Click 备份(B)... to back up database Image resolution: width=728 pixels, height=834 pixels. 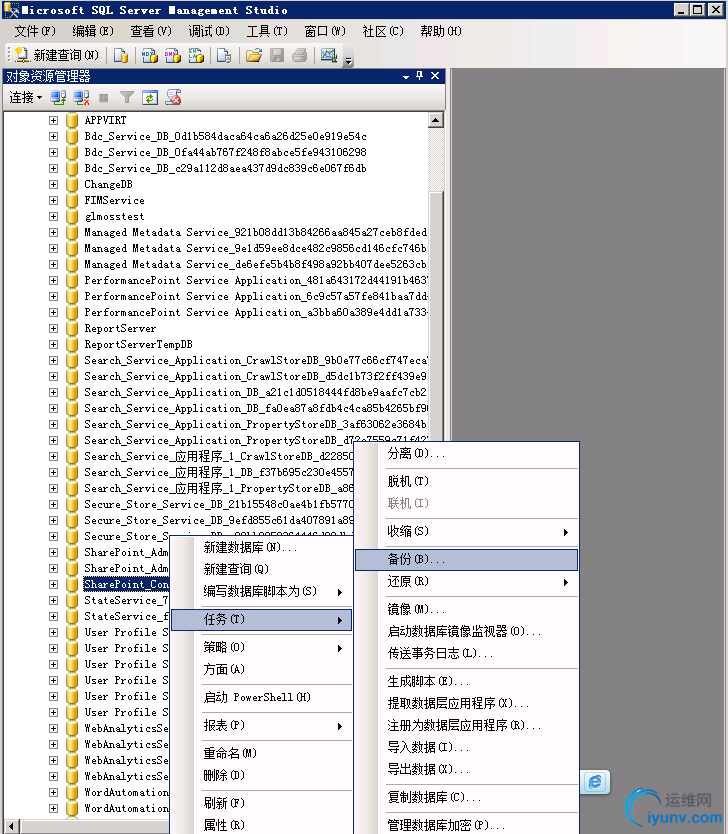[467, 560]
